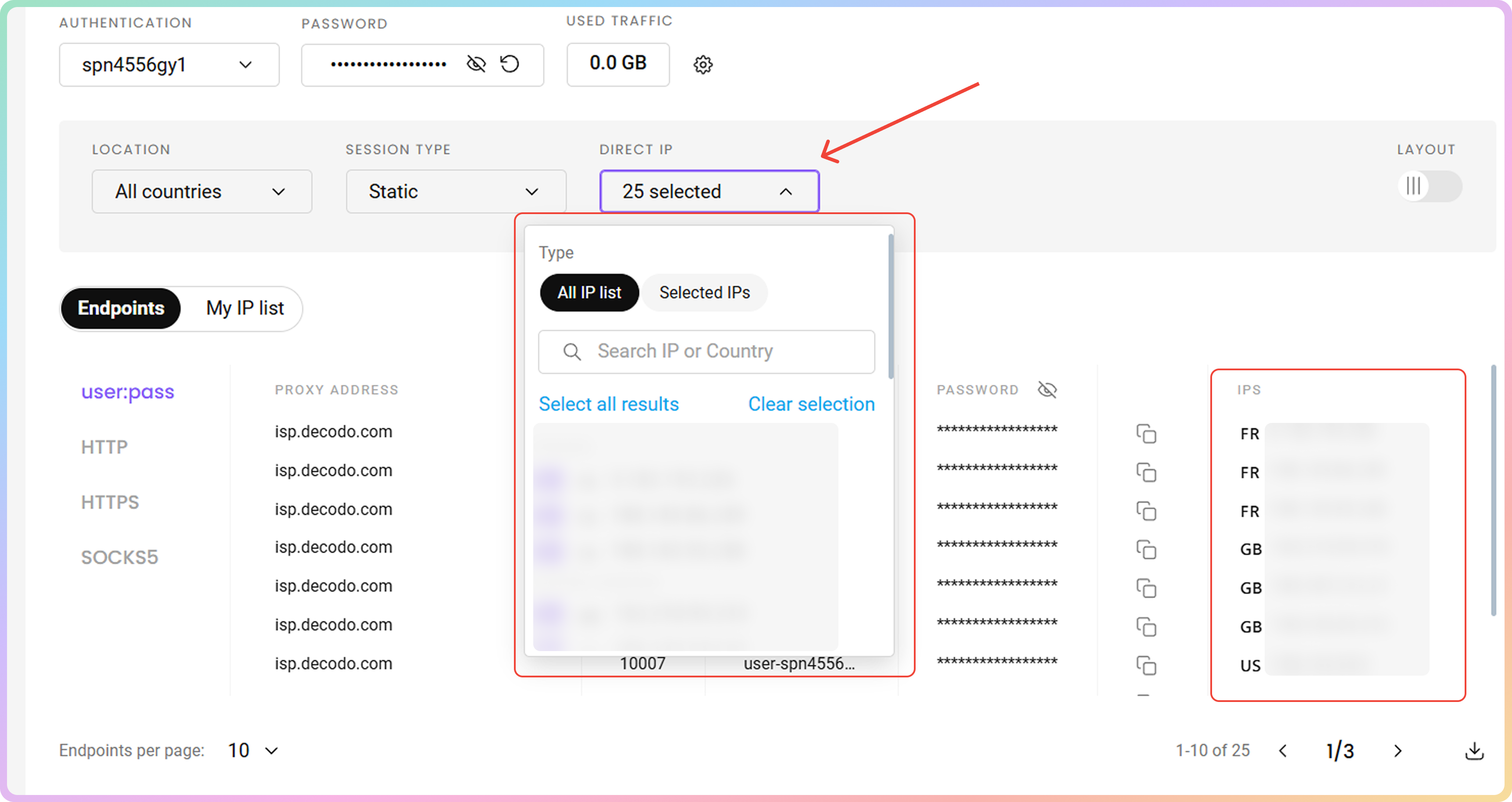Toggle password visibility in top password field

(x=476, y=64)
